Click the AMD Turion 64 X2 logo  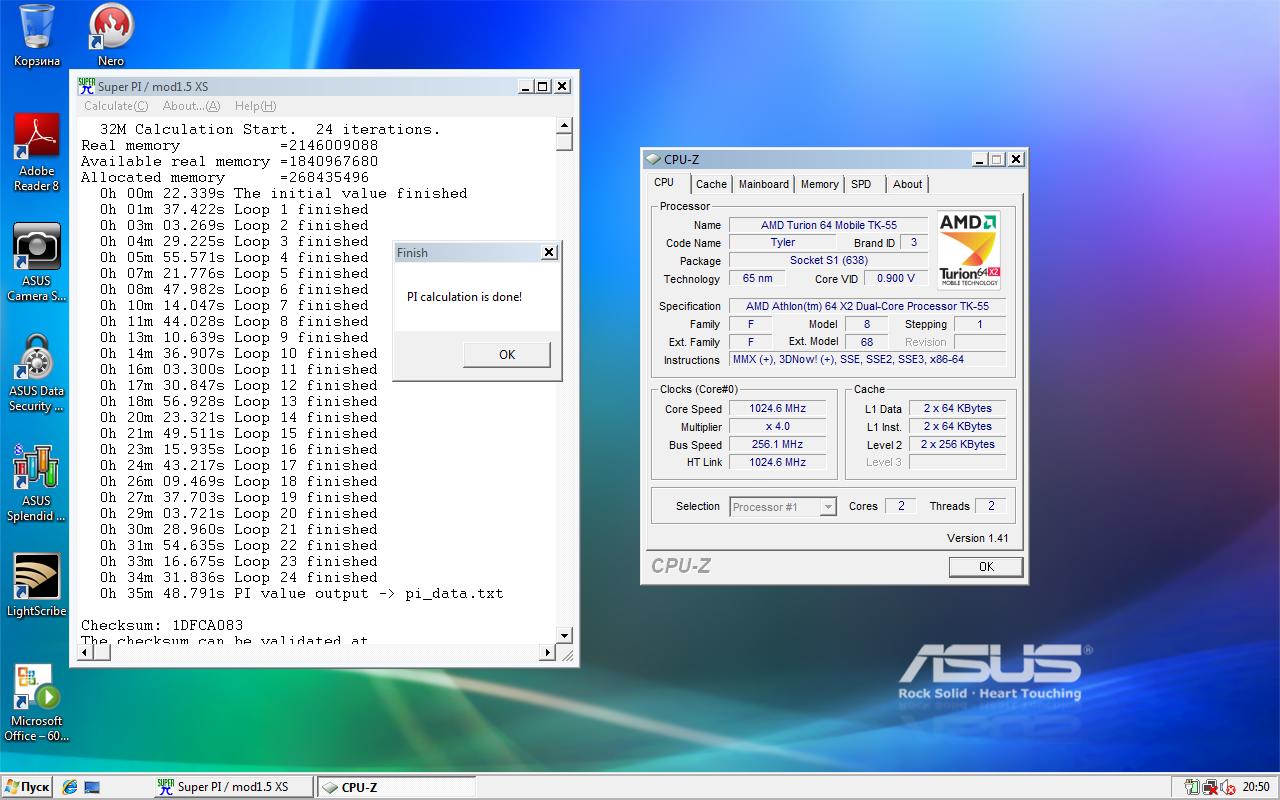(968, 250)
